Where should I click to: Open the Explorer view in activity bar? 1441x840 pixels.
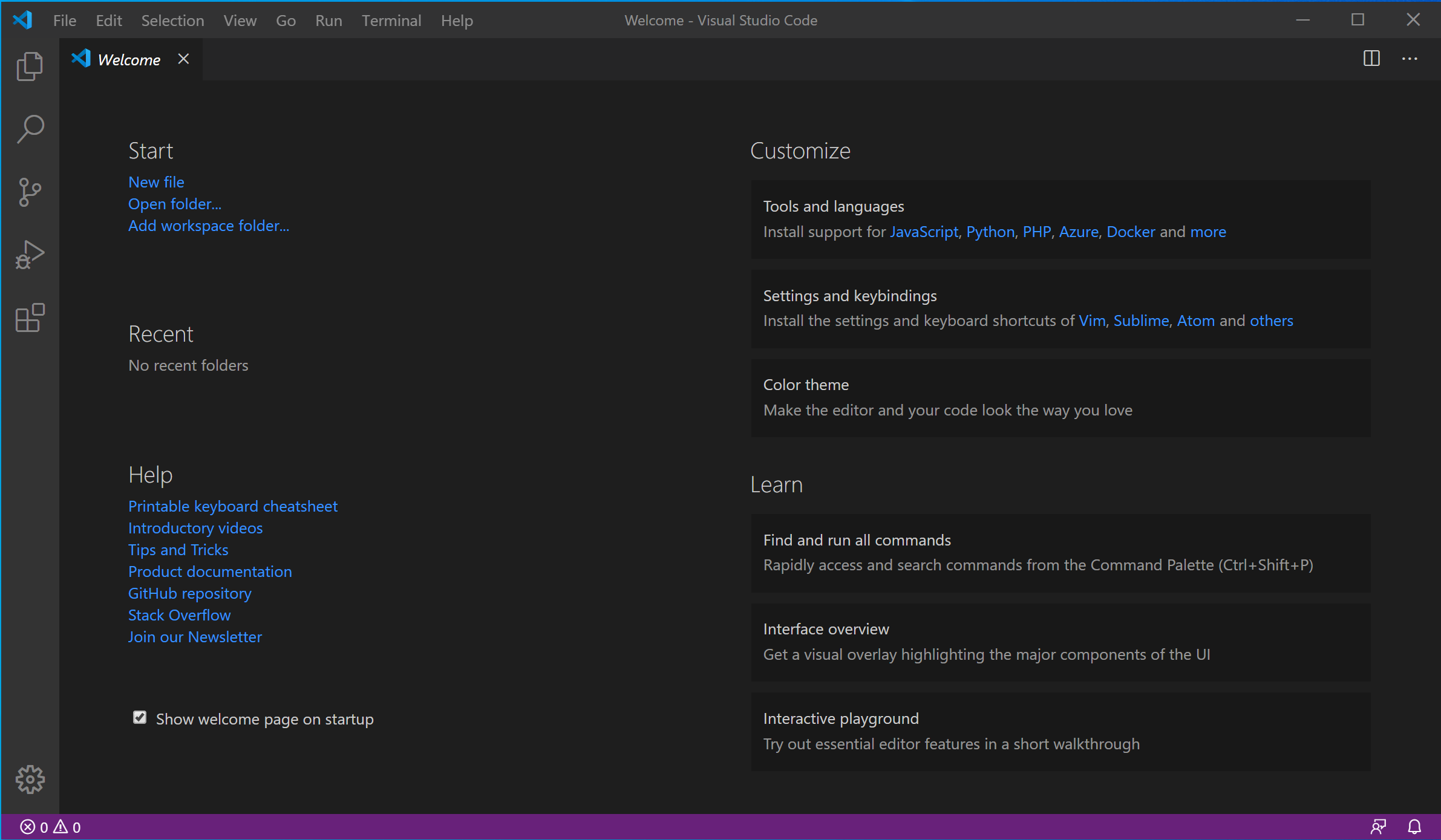30,66
